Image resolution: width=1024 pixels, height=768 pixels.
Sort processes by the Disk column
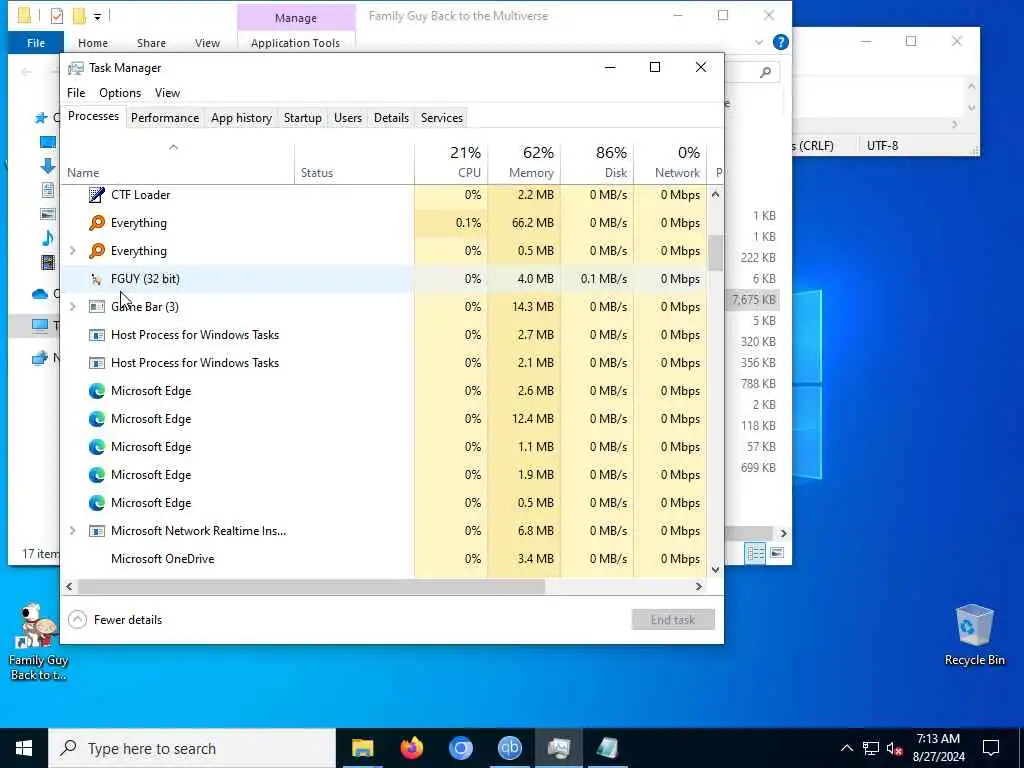tap(597, 163)
